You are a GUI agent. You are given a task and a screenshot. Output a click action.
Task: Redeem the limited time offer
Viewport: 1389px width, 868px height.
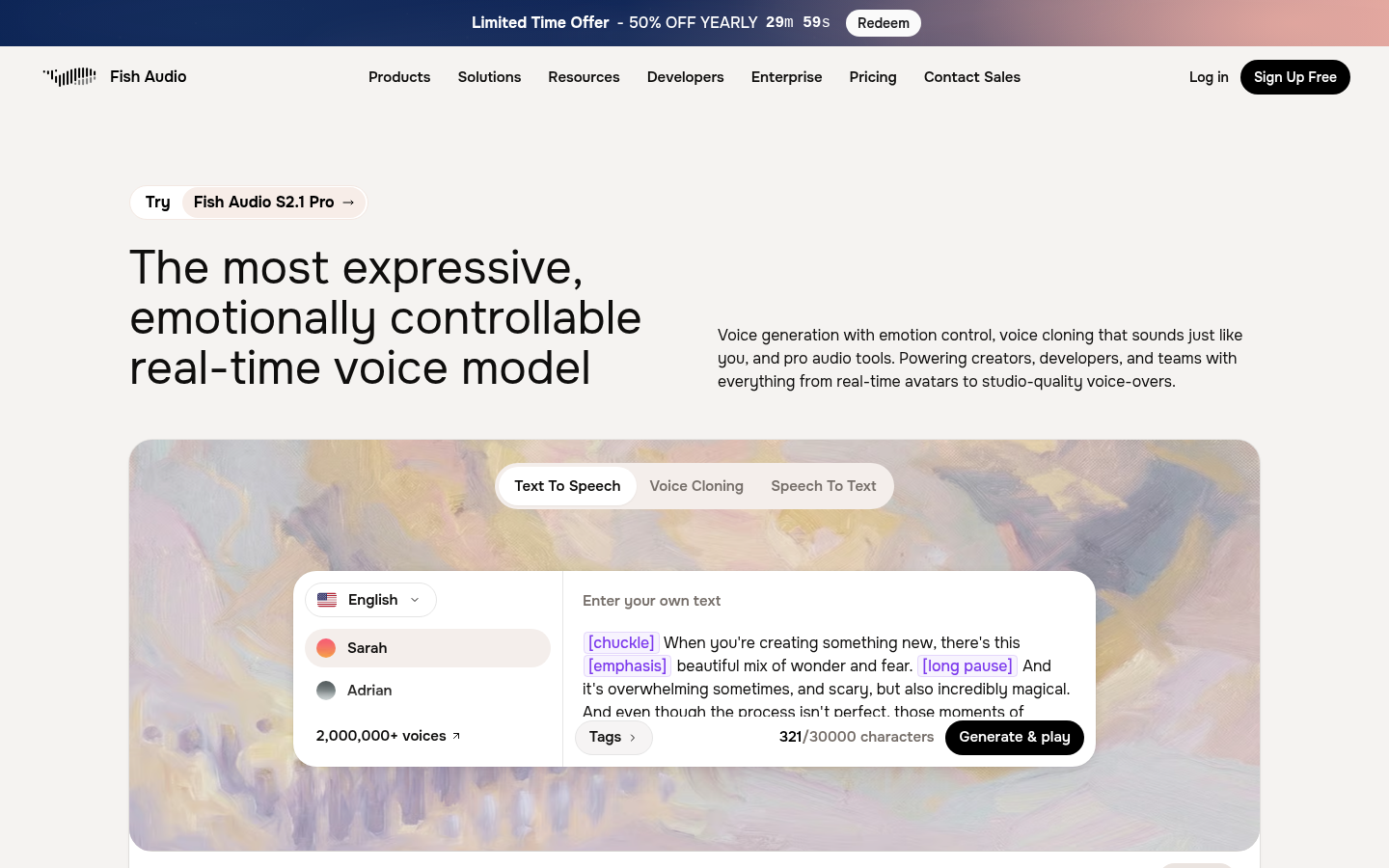pyautogui.click(x=884, y=23)
